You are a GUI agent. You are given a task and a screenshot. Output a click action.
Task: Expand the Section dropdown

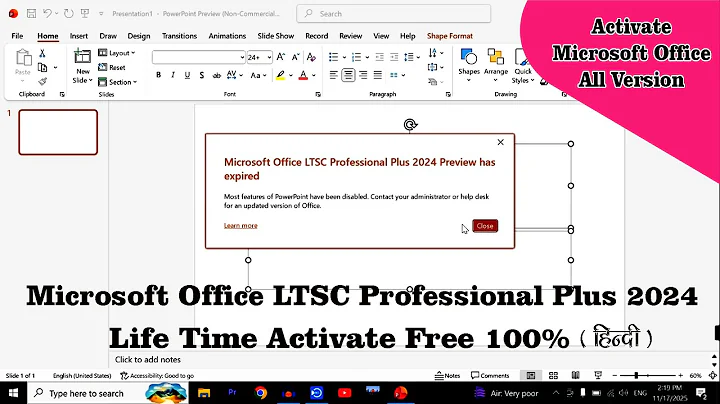[x=118, y=82]
